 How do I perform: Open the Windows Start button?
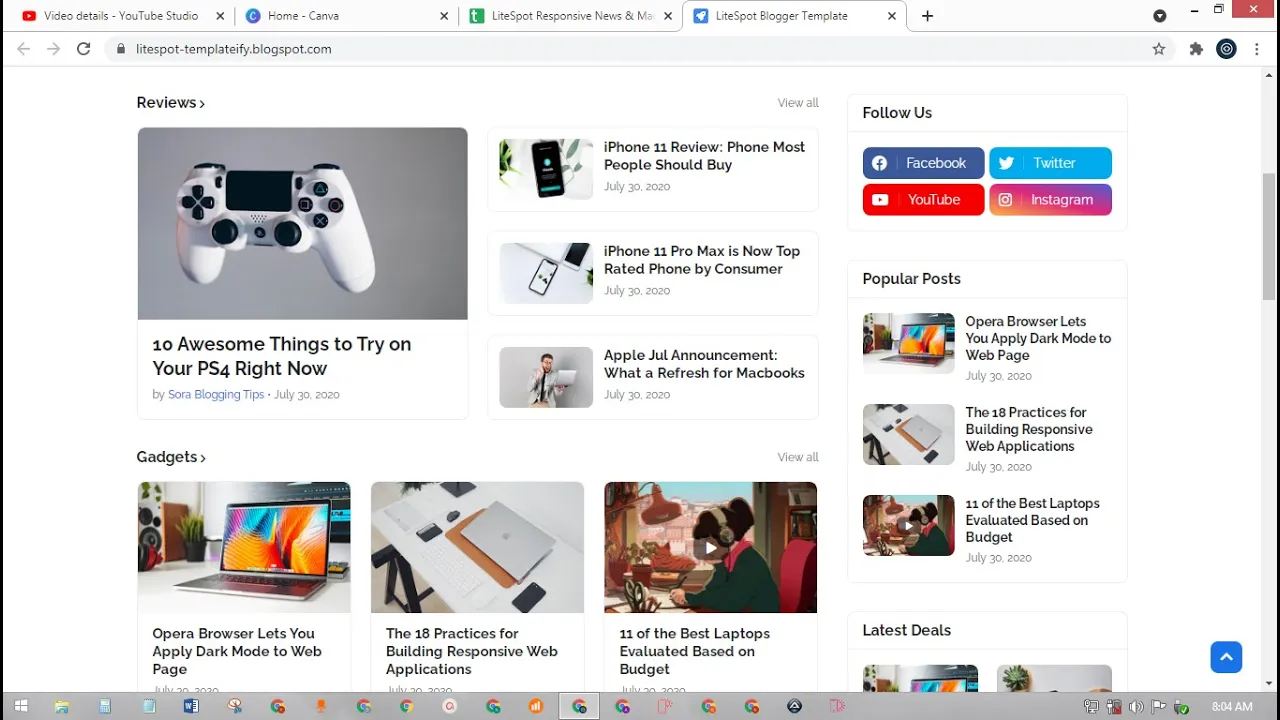click(20, 706)
